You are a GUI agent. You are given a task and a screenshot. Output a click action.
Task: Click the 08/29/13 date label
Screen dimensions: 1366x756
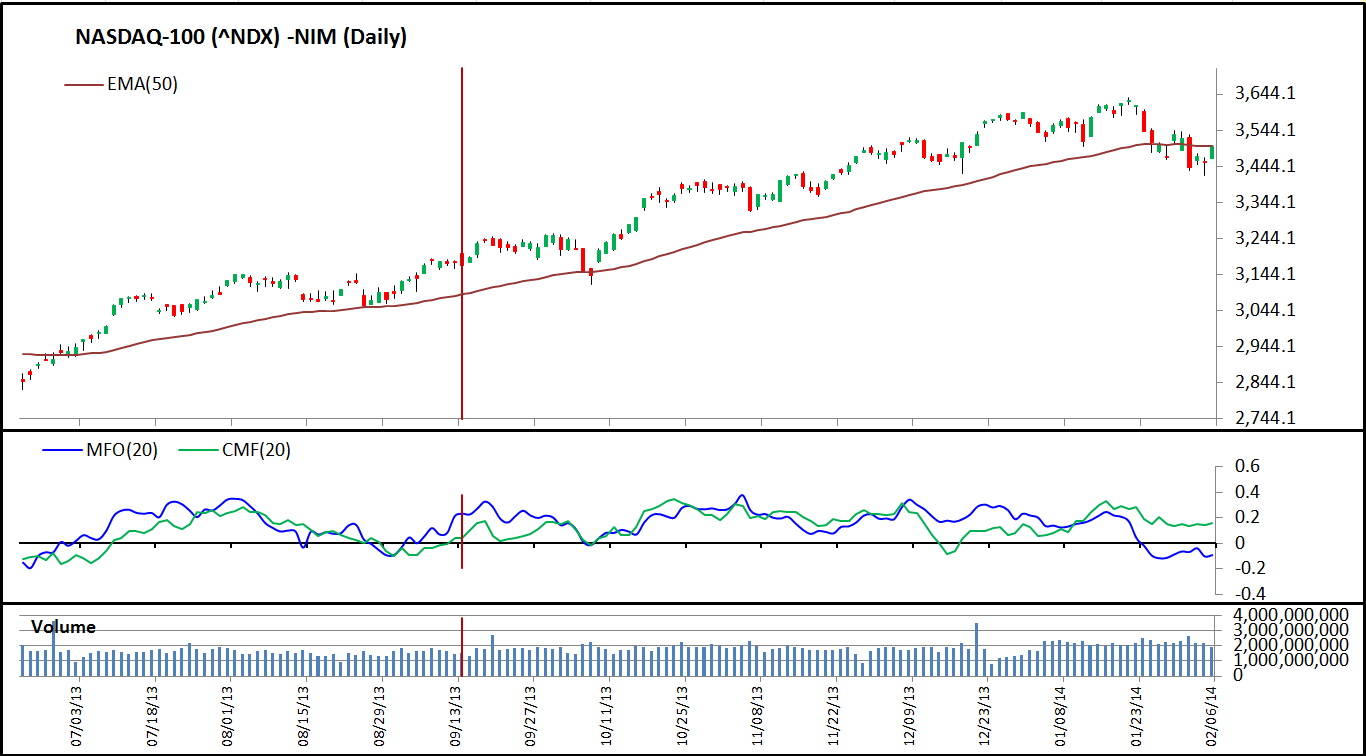coord(381,715)
